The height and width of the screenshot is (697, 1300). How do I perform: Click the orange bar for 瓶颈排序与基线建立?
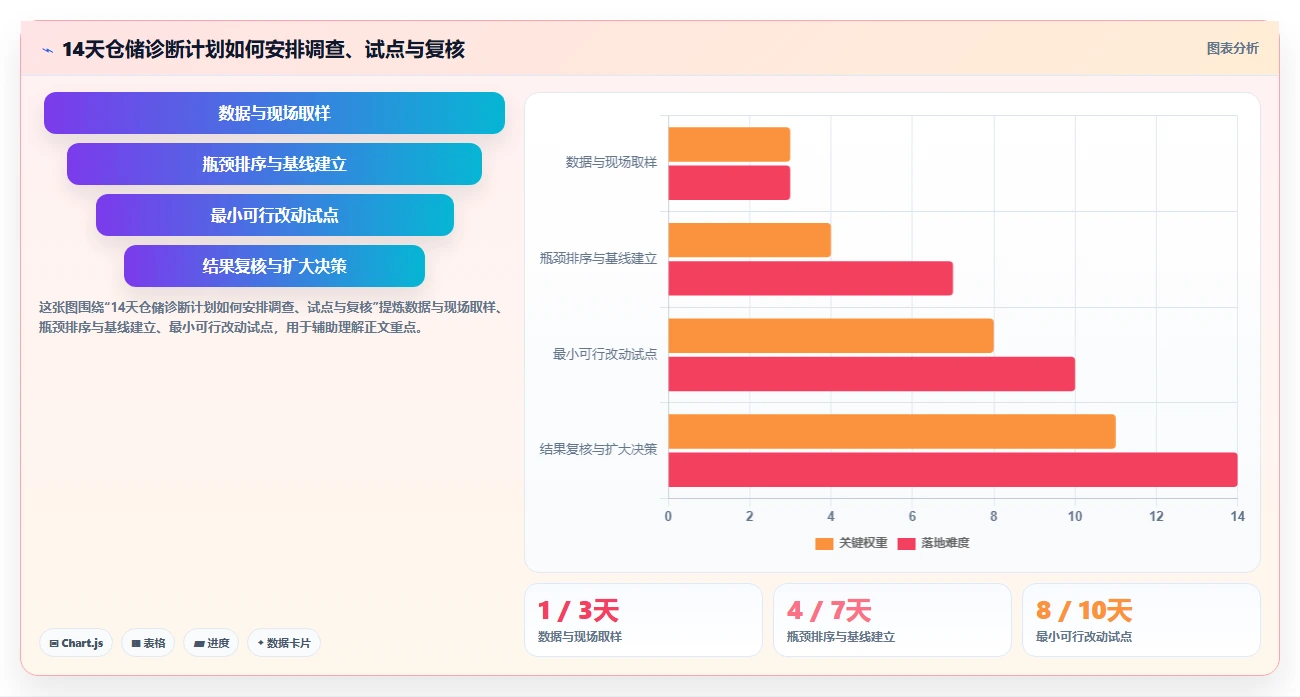click(x=749, y=240)
